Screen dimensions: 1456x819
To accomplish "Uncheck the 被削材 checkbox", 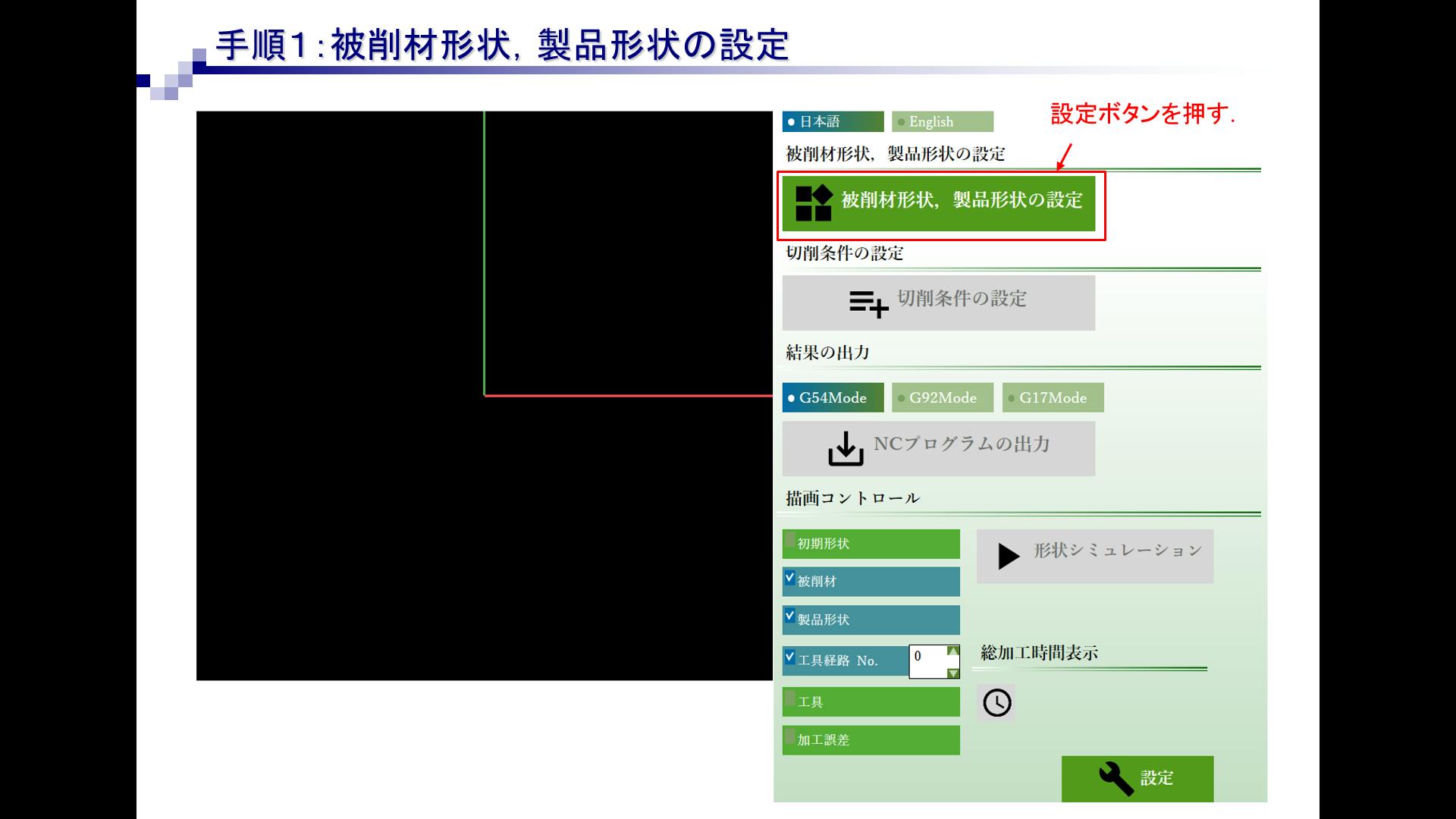I will pyautogui.click(x=790, y=579).
